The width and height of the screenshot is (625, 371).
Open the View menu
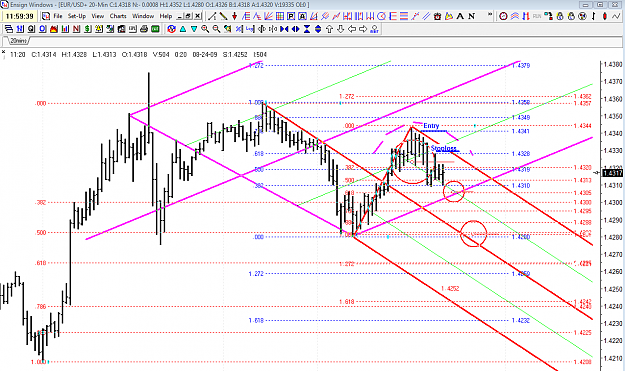click(x=98, y=16)
